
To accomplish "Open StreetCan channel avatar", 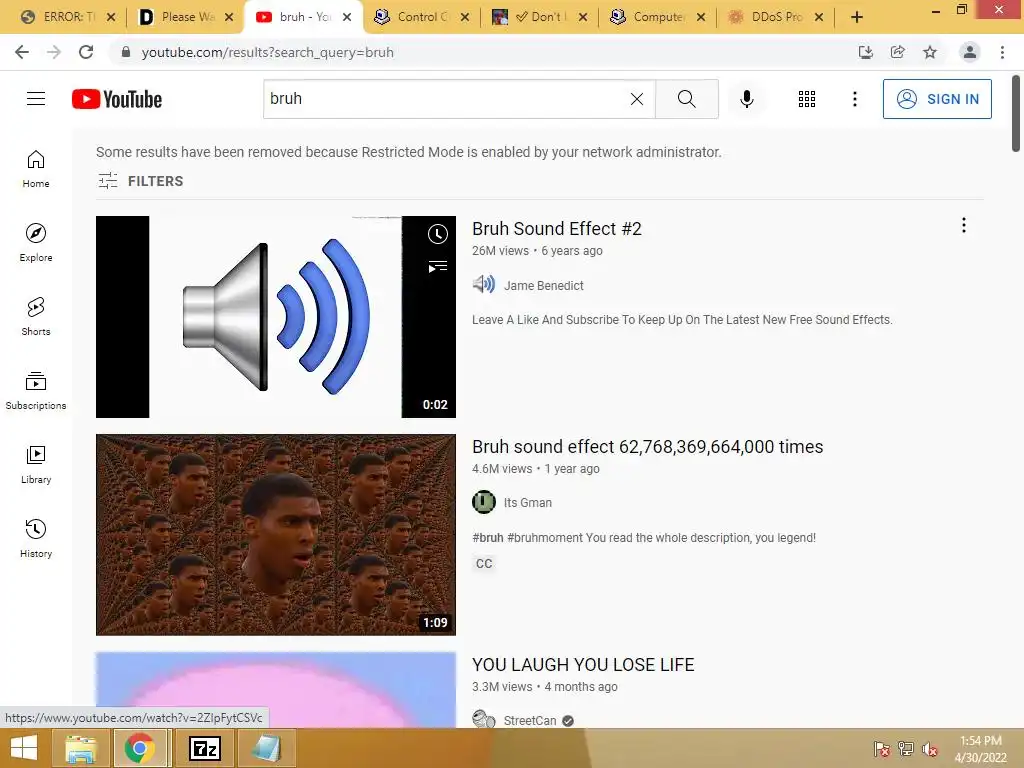I will click(x=484, y=719).
